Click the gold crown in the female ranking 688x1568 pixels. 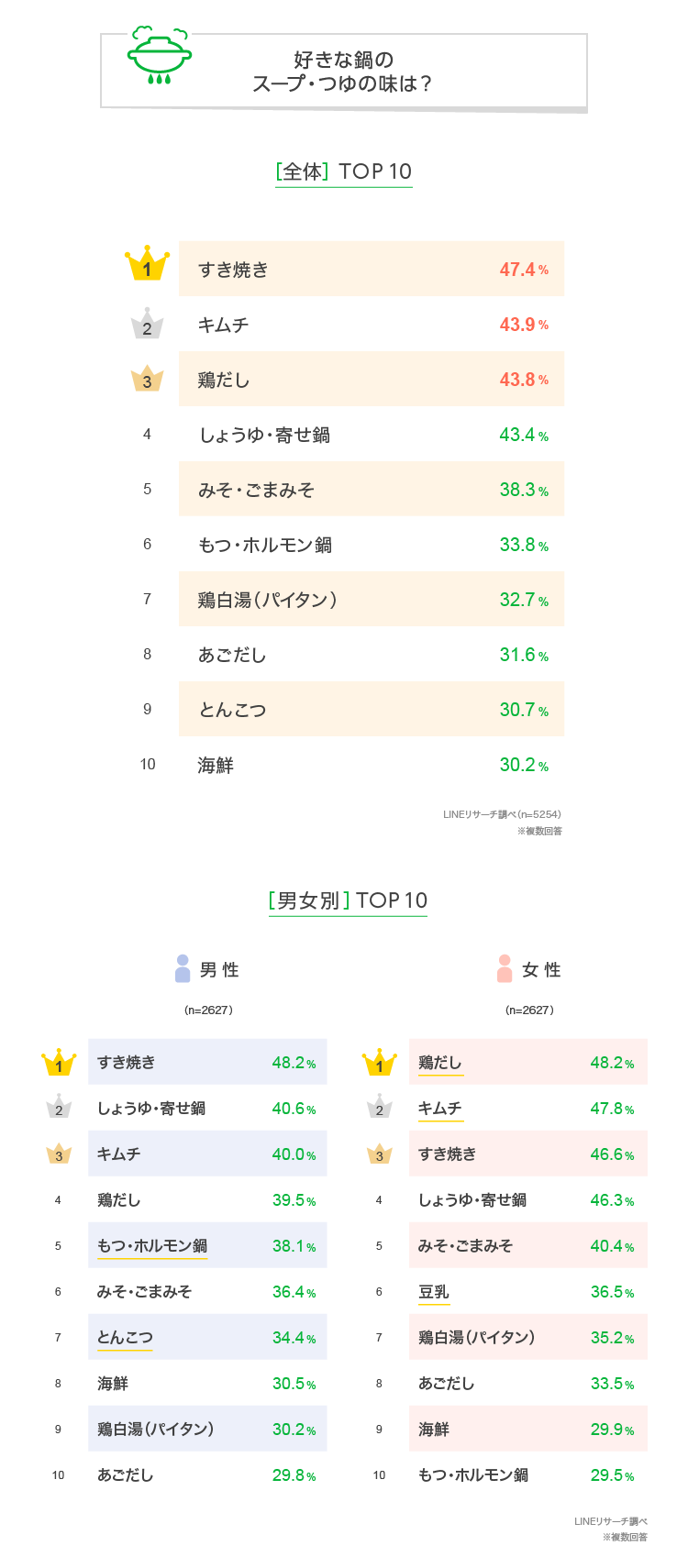click(x=379, y=1063)
